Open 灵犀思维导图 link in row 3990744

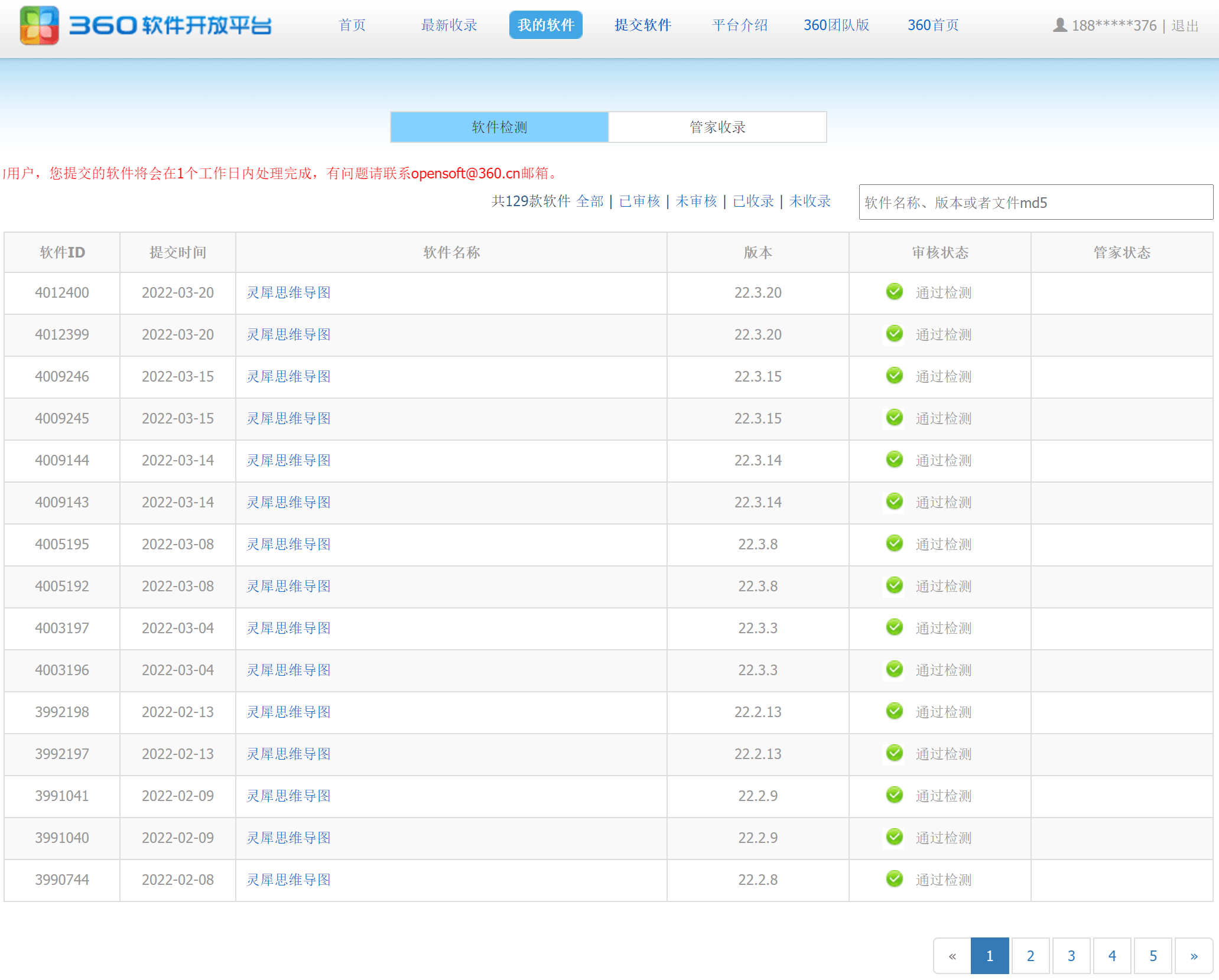tap(288, 880)
